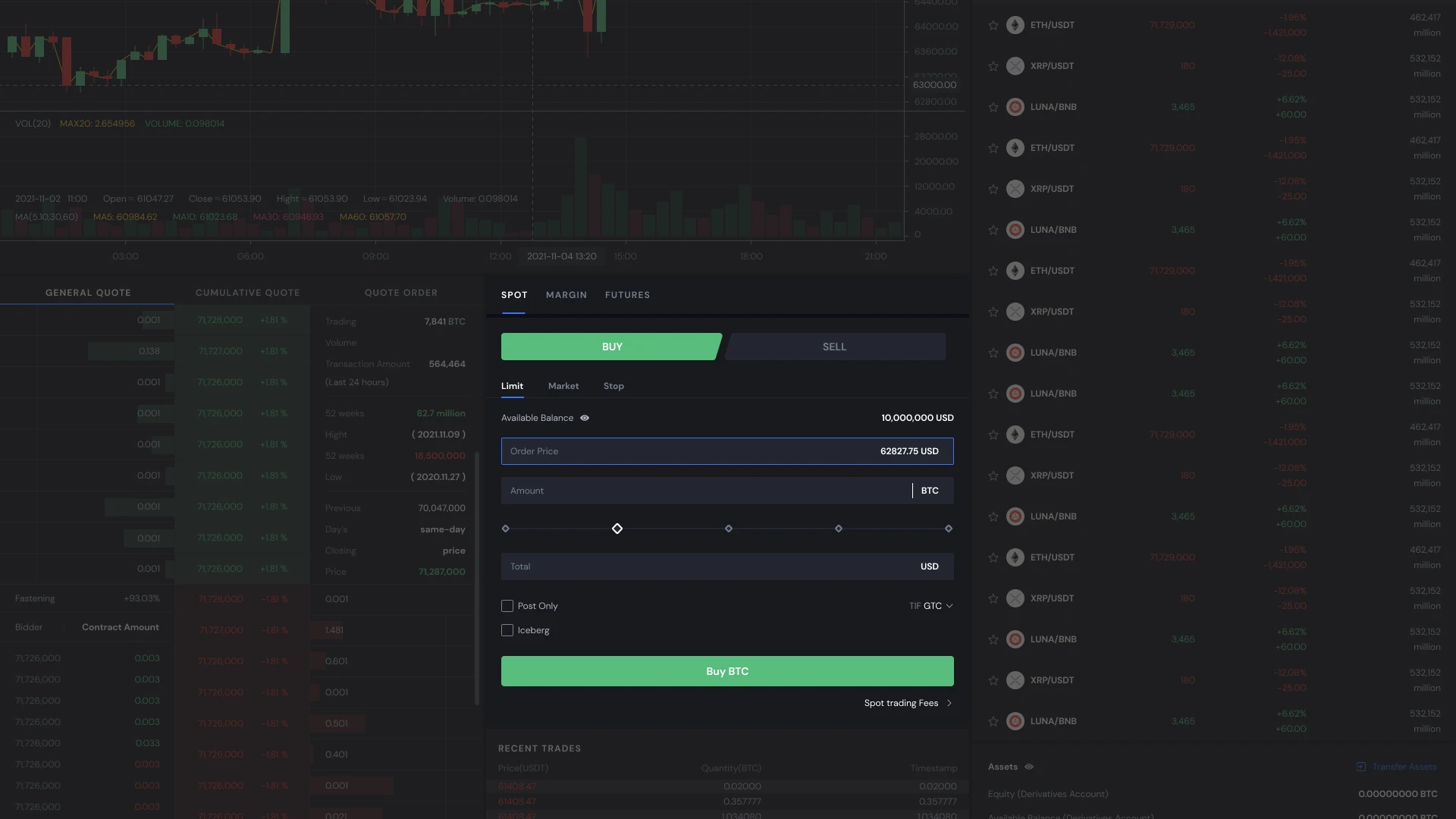This screenshot has width=1456, height=819.
Task: Tick the Iceberg checkbox
Action: point(507,630)
